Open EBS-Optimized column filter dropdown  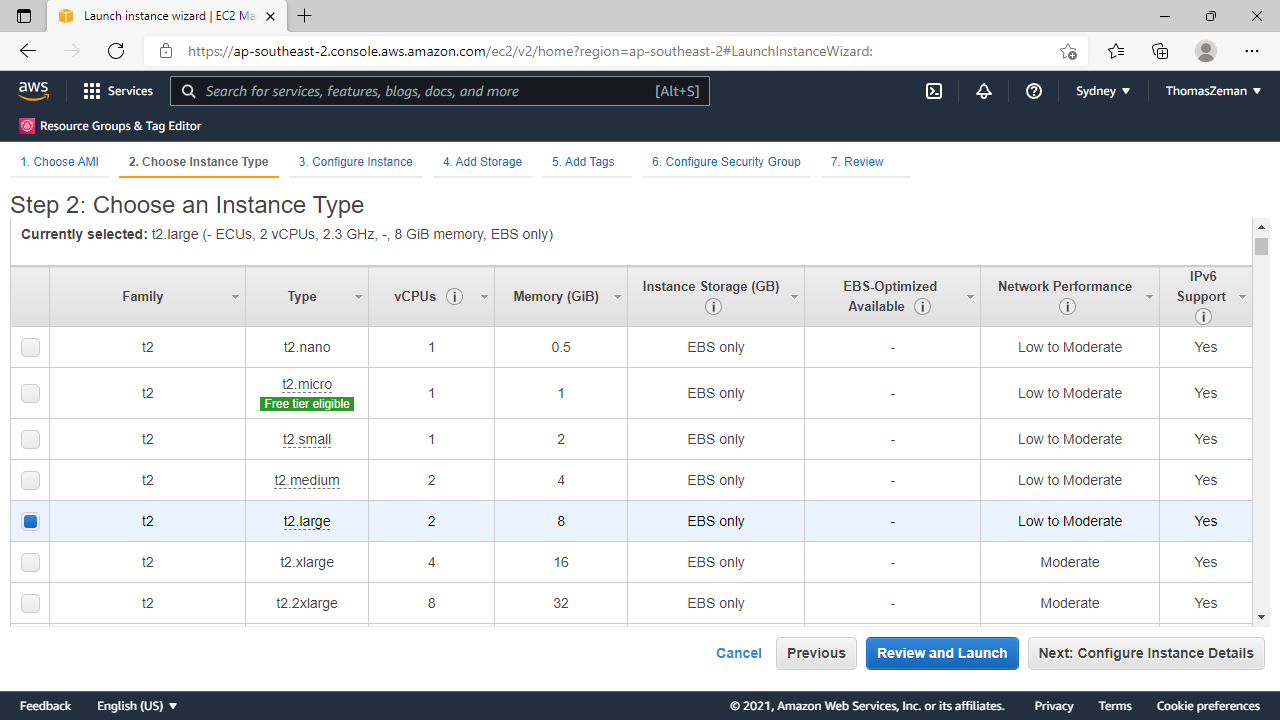pyautogui.click(x=970, y=297)
